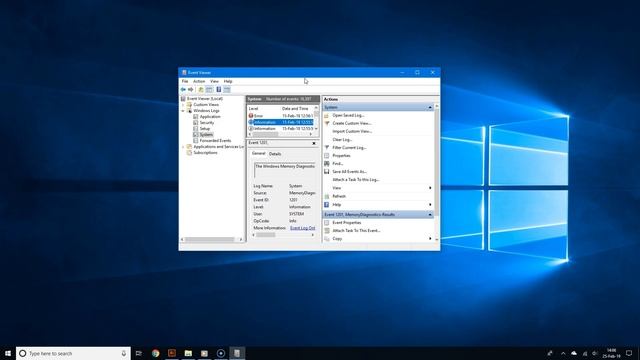Open the Action Center notifications icon
The width and height of the screenshot is (640, 360).
tap(629, 353)
